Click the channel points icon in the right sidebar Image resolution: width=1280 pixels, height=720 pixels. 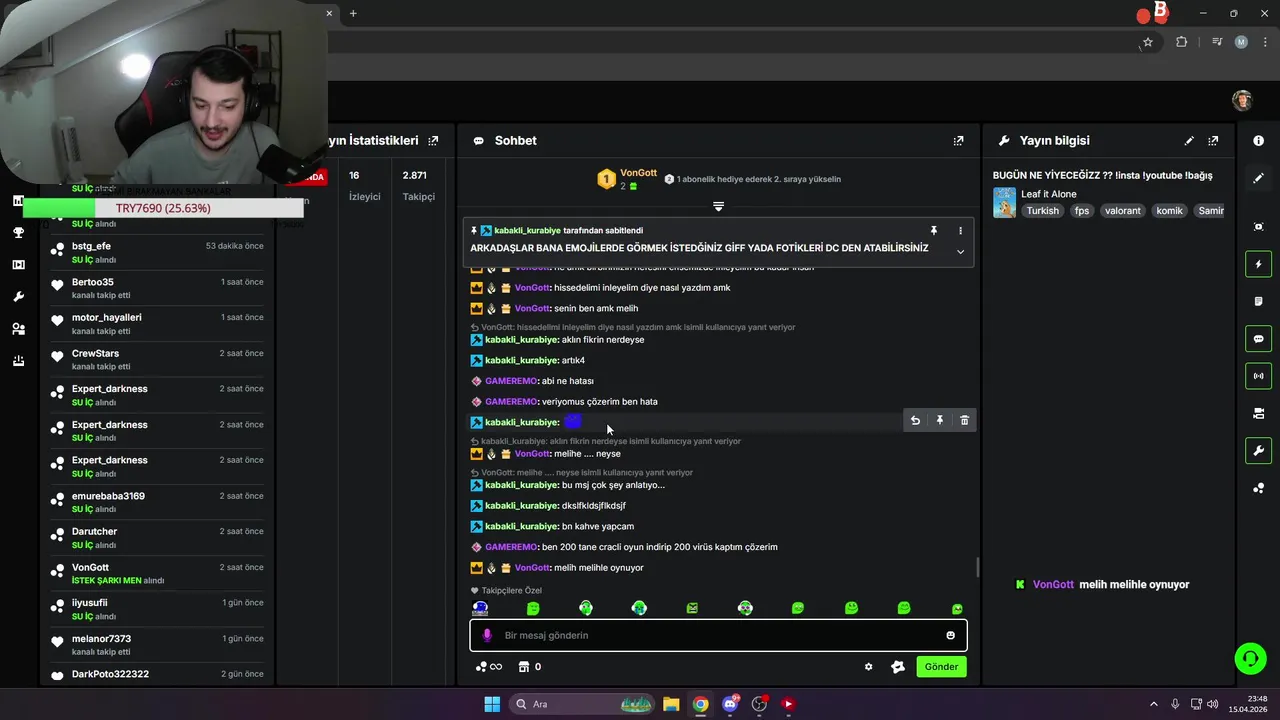1258,488
